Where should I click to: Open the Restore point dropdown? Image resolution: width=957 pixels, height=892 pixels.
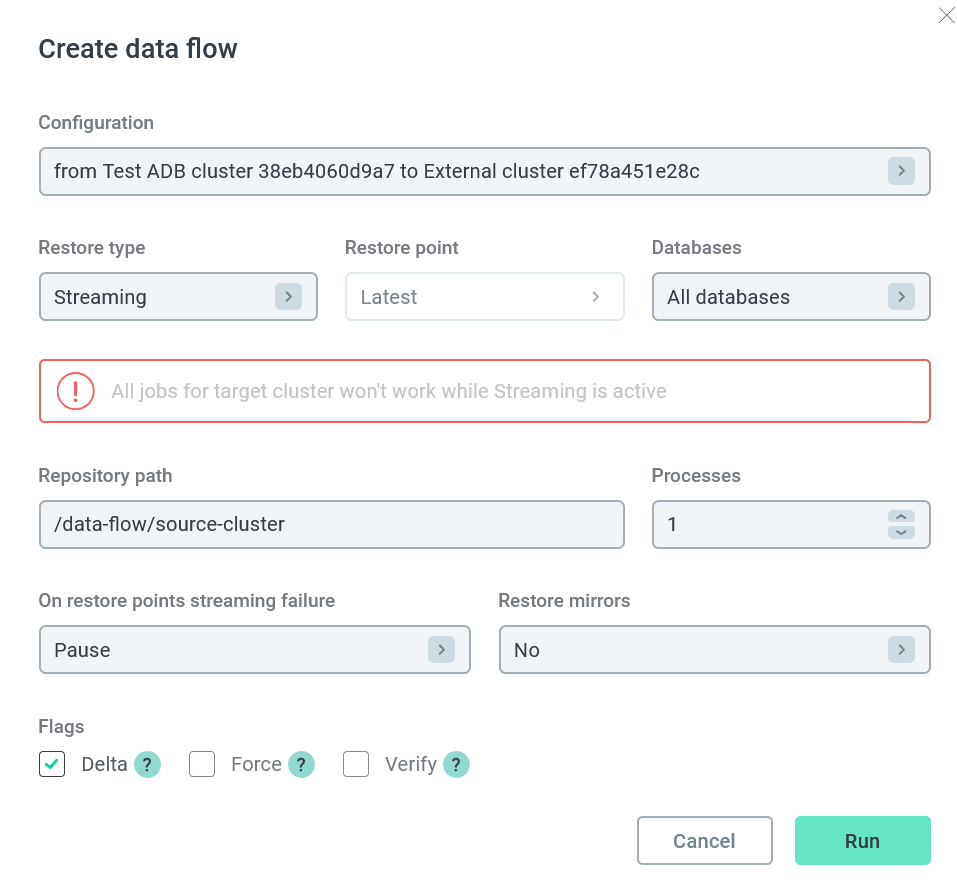(x=484, y=297)
